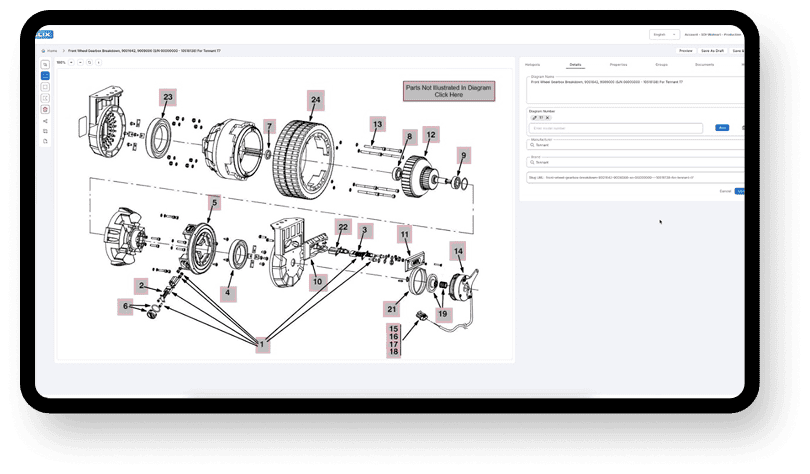Screen dimensions: 810x474
Task: Reset diagram view with circular arrow button
Action: point(89,62)
